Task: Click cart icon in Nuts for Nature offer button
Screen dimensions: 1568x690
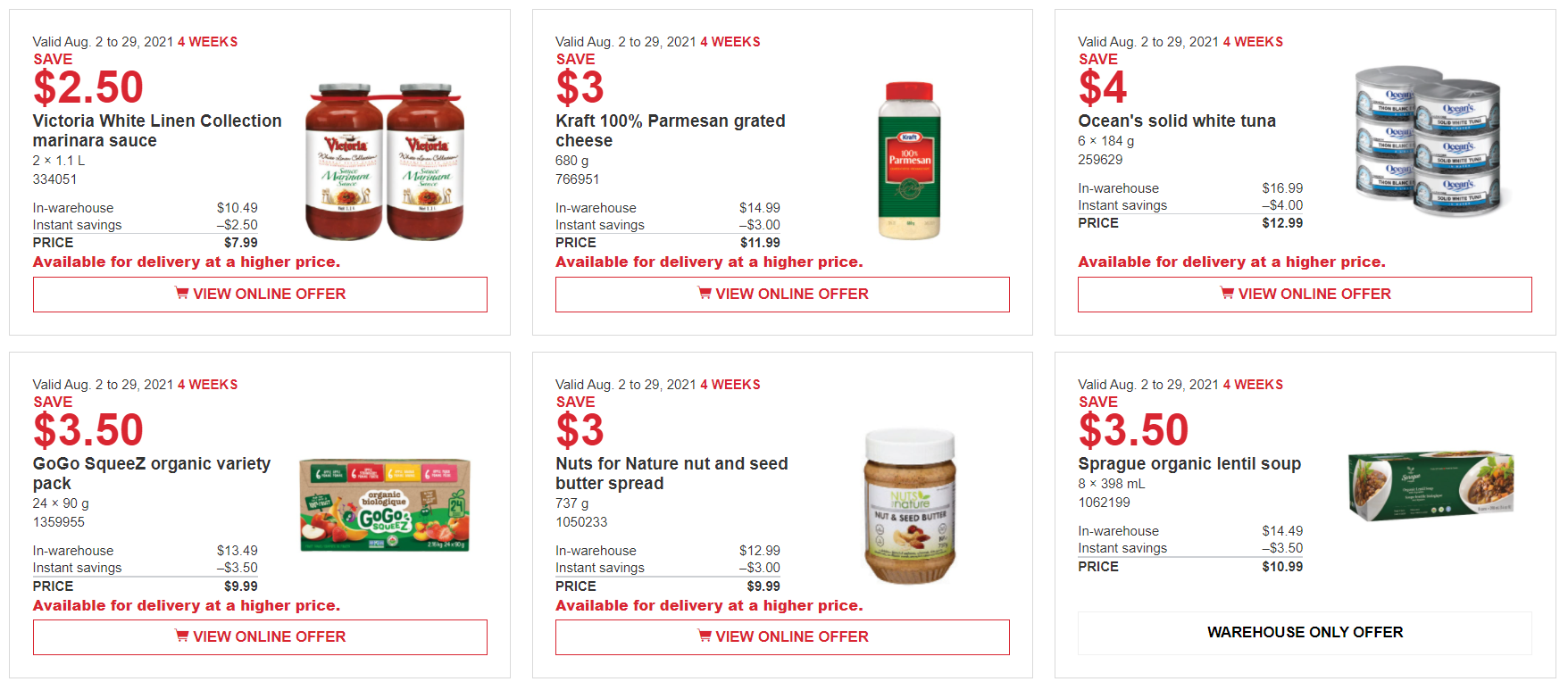Action: coord(705,636)
